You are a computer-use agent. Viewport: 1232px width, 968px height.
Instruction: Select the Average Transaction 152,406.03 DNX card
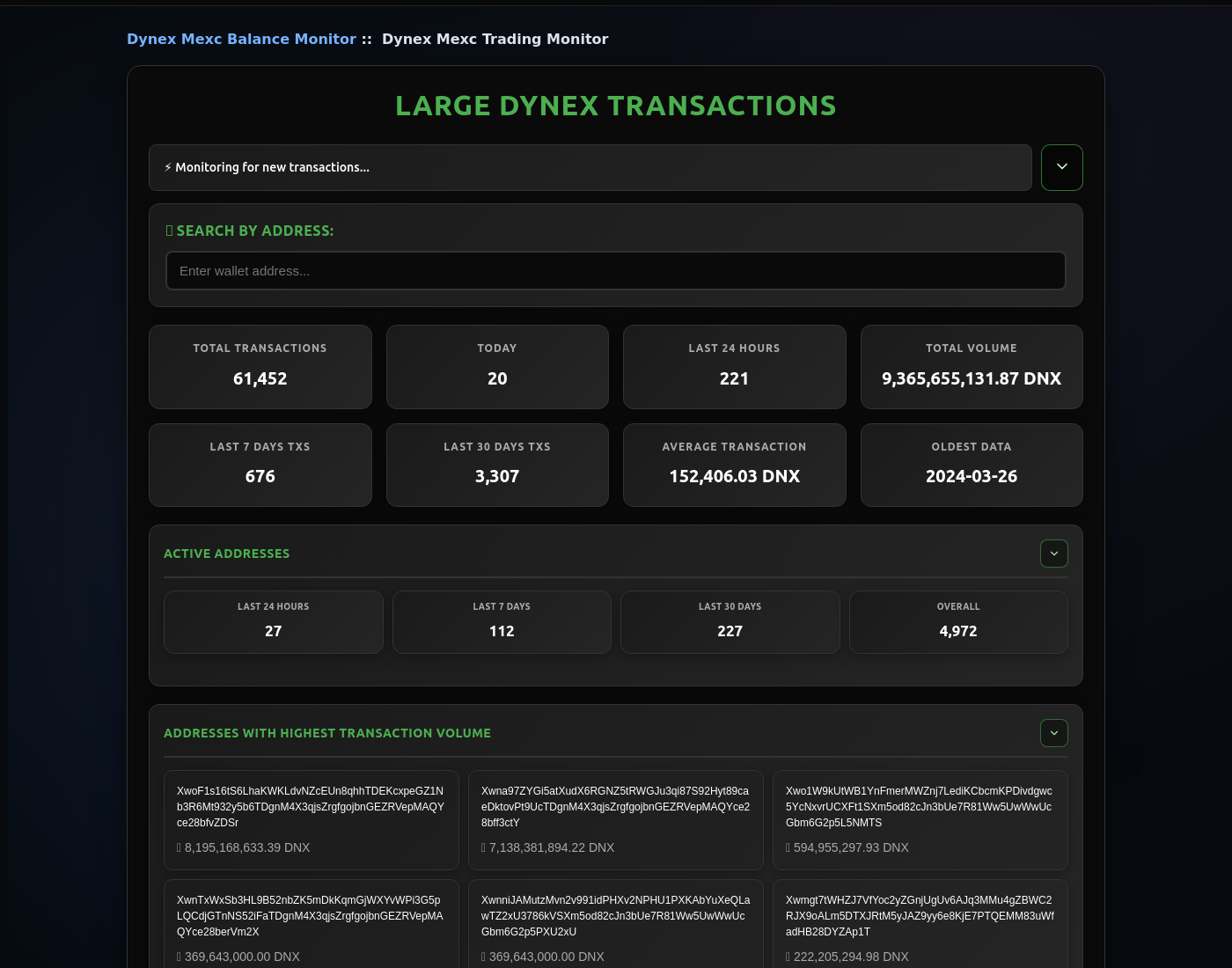tap(735, 466)
